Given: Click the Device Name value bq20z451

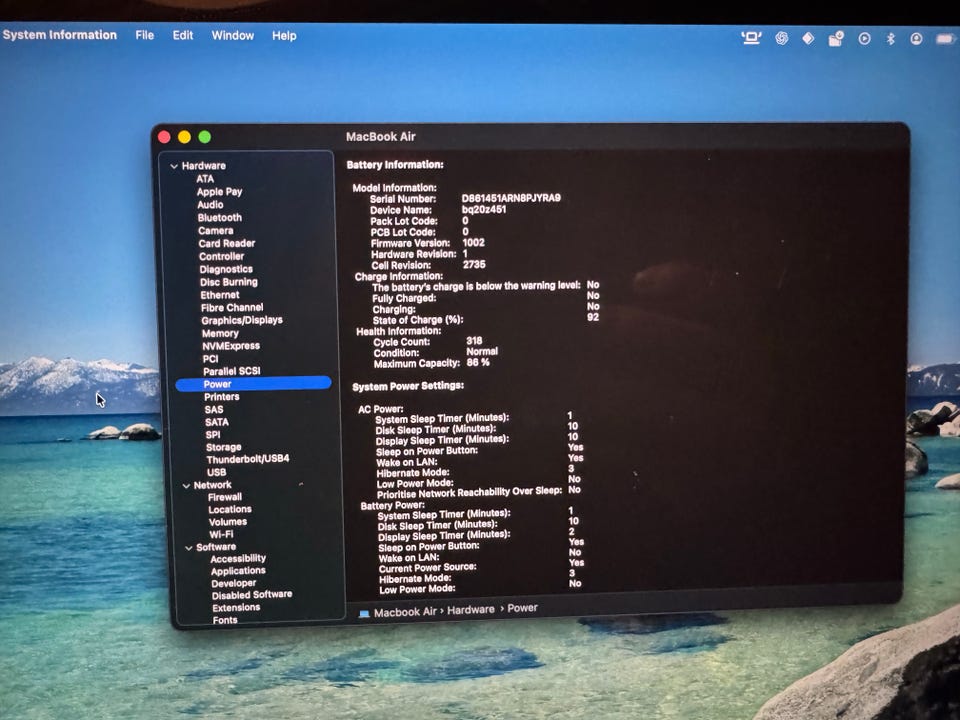Looking at the screenshot, I should coord(484,209).
